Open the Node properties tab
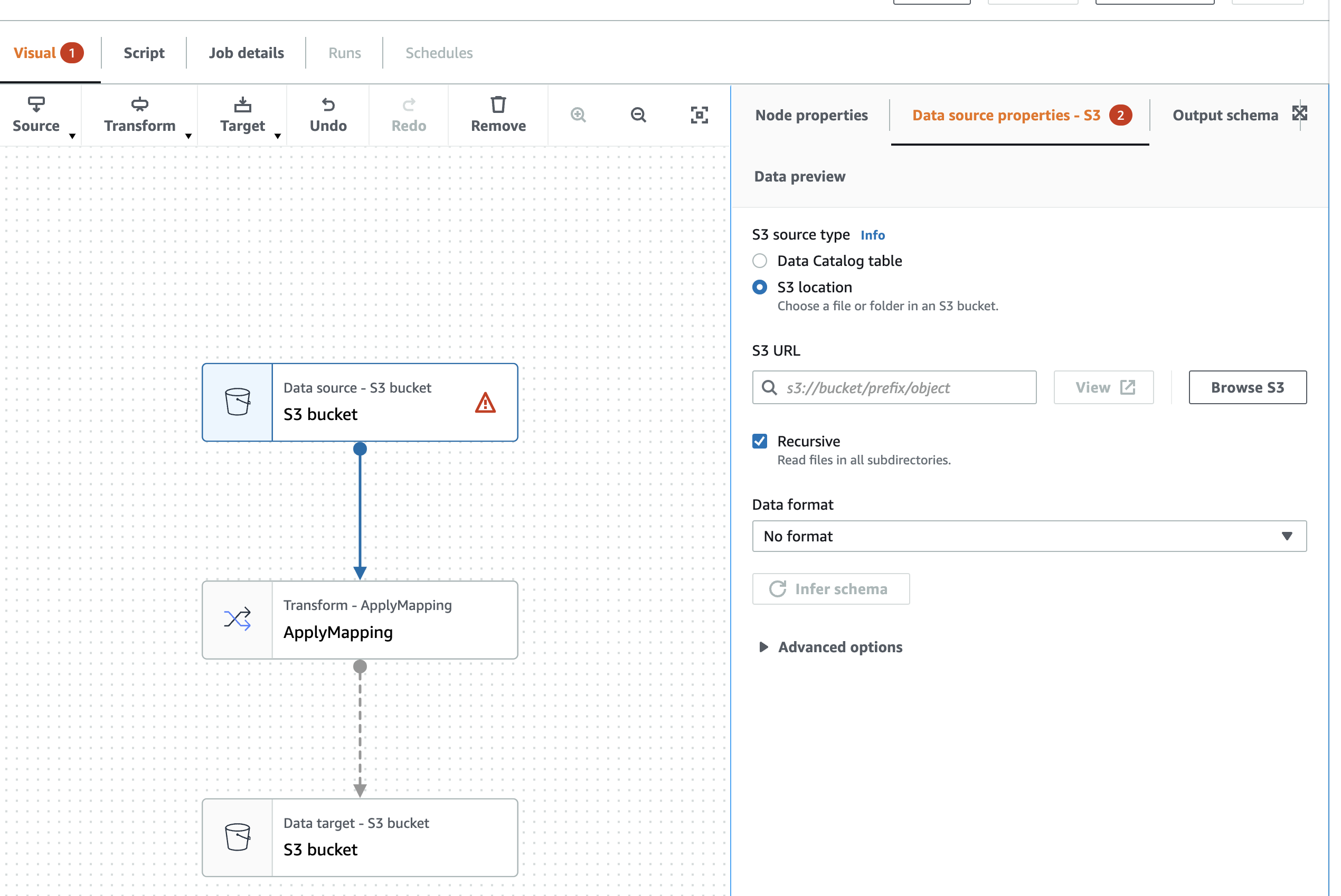The width and height of the screenshot is (1341, 896). pyautogui.click(x=811, y=115)
